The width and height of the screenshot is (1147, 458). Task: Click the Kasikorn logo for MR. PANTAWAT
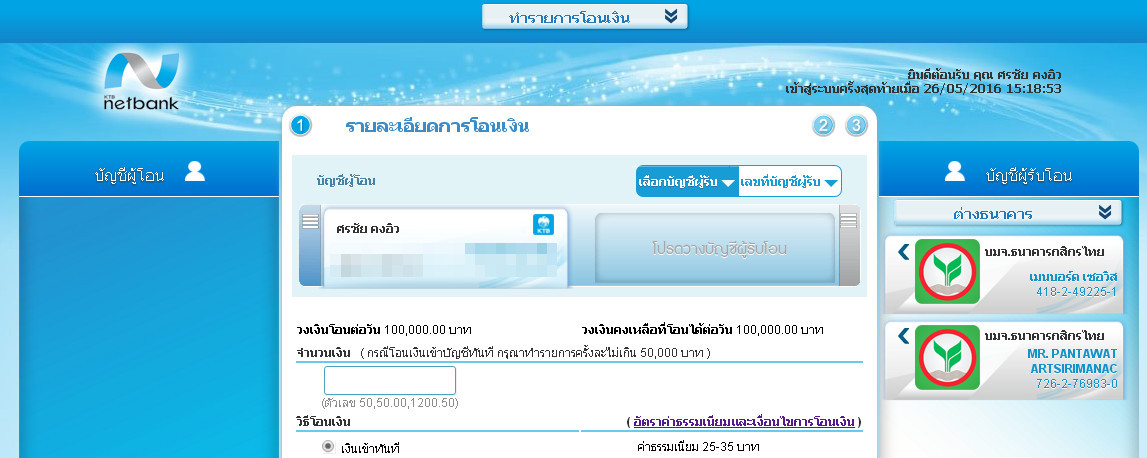(x=947, y=357)
